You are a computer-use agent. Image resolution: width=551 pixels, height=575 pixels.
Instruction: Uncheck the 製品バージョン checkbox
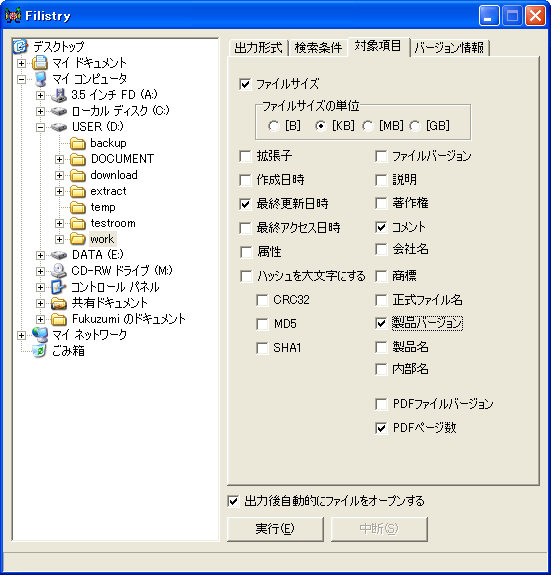pos(381,323)
